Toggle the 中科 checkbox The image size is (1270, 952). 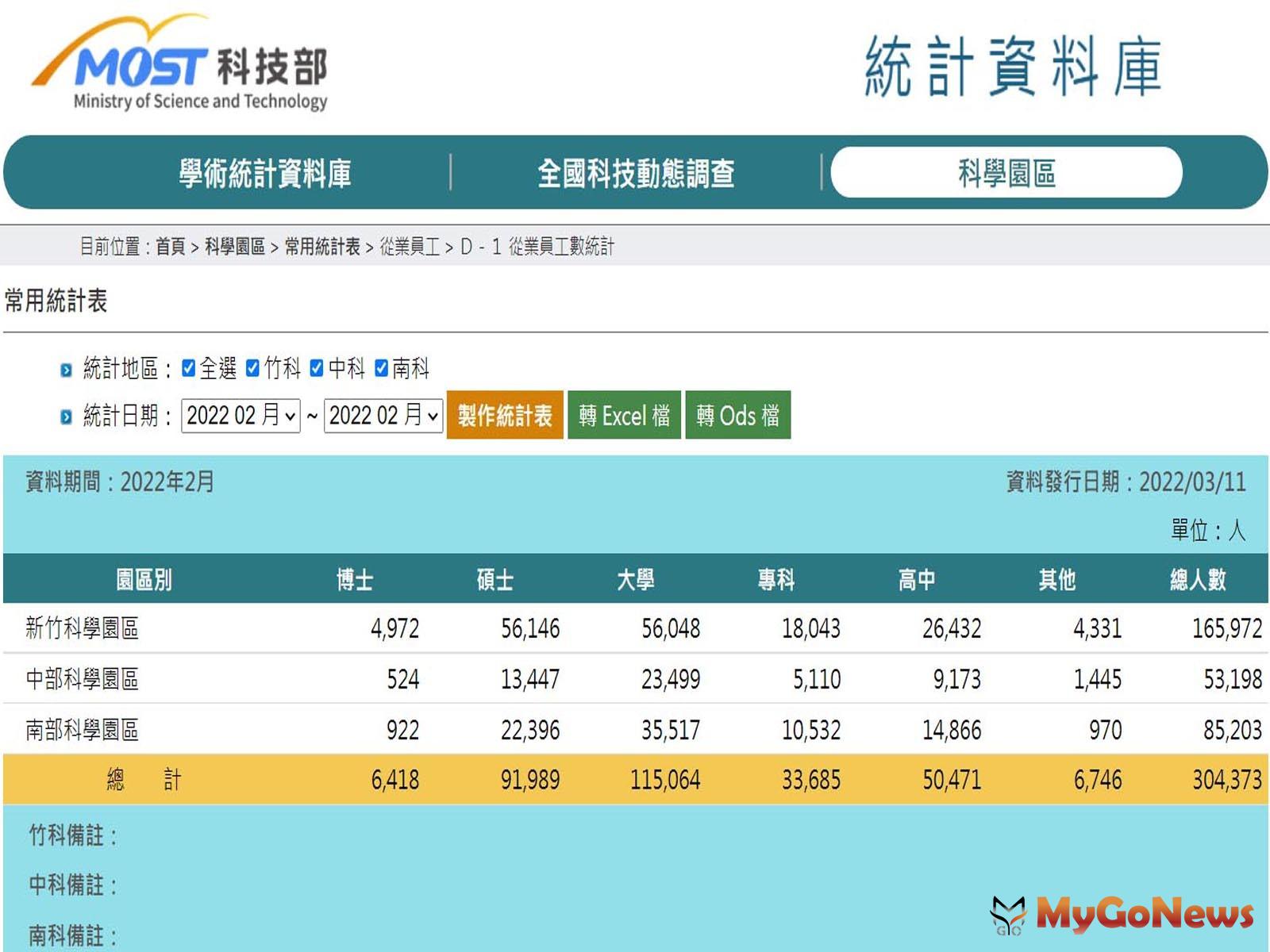(317, 368)
